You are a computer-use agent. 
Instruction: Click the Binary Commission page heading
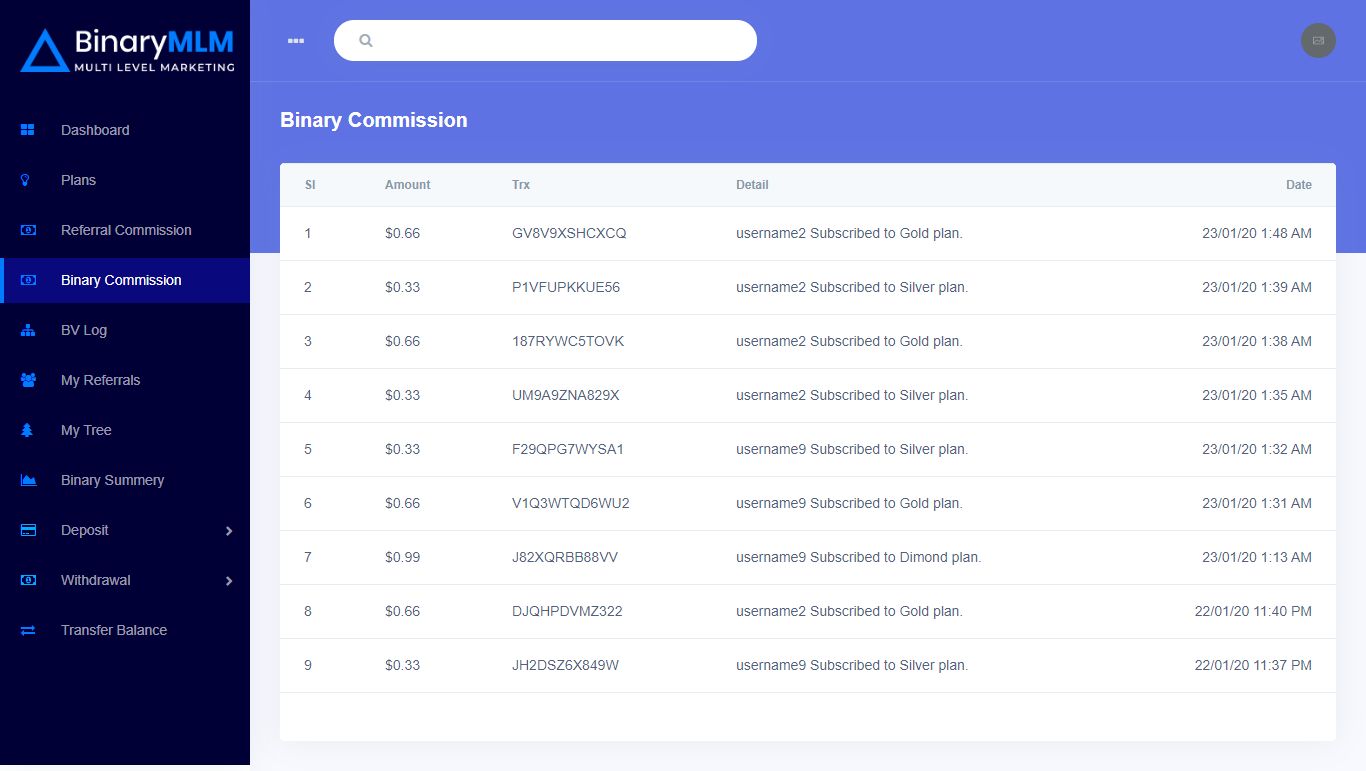[x=374, y=120]
